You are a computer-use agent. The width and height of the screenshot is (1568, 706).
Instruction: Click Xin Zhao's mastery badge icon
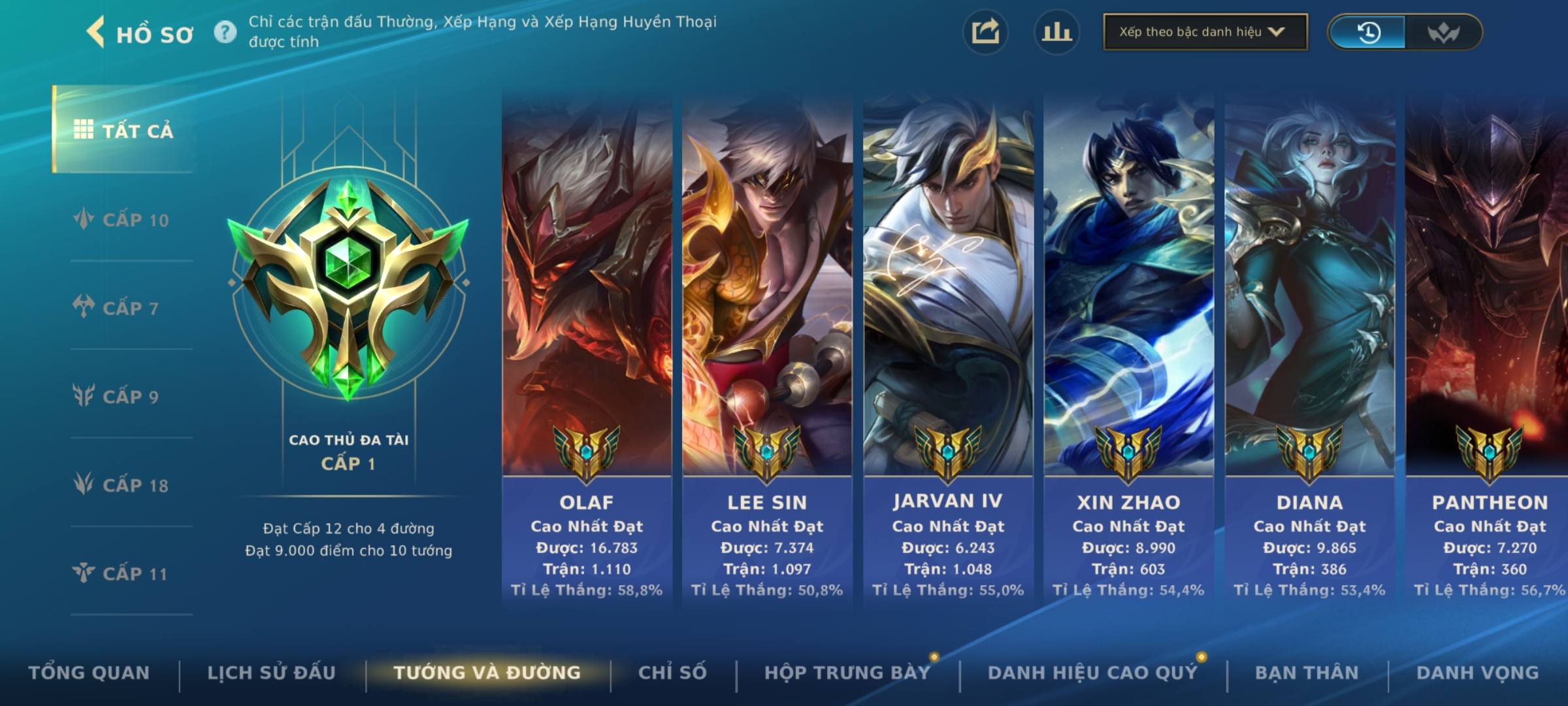pyautogui.click(x=1128, y=452)
